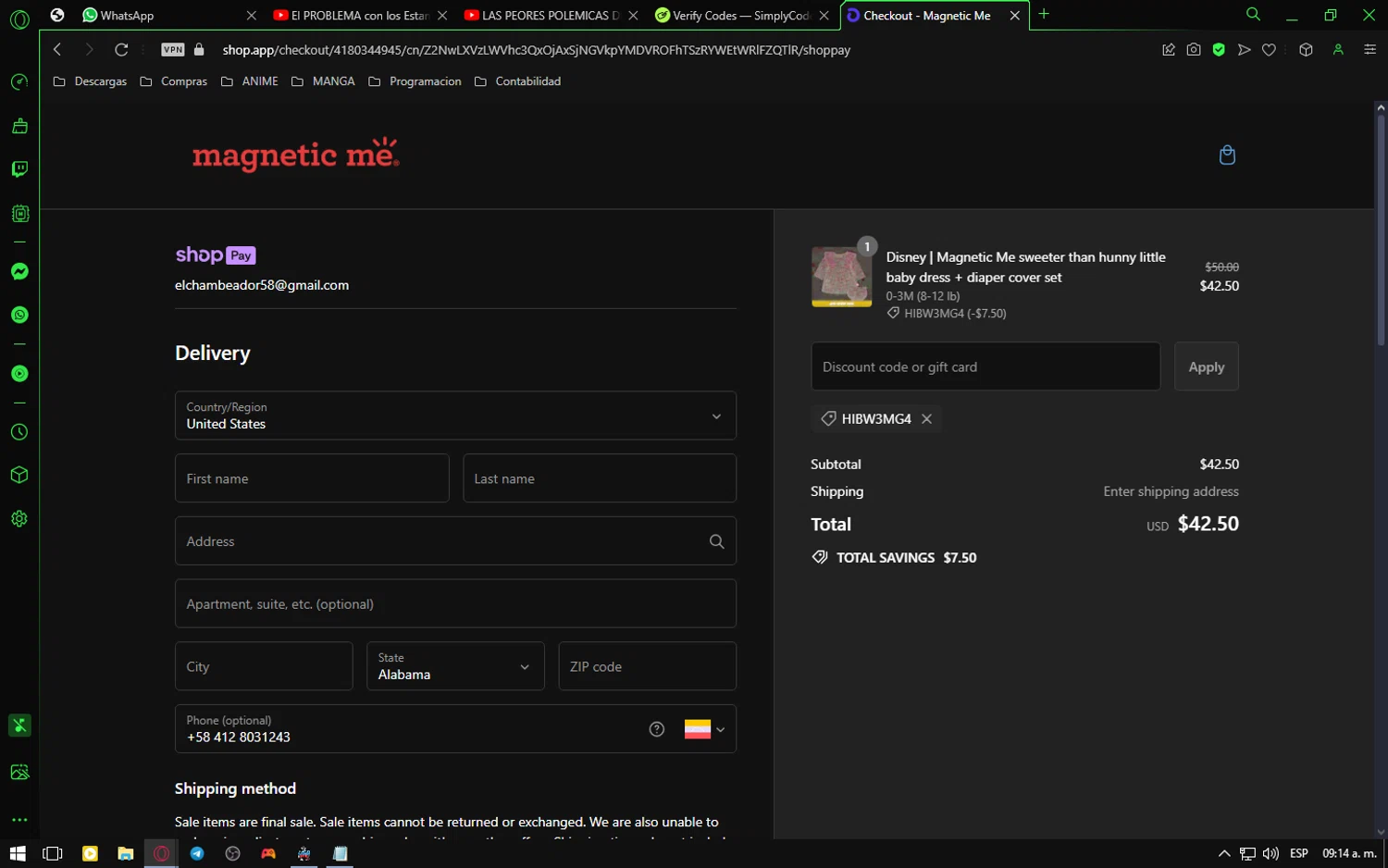
Task: Open the Contabilidad bookmarks folder
Action: [517, 81]
